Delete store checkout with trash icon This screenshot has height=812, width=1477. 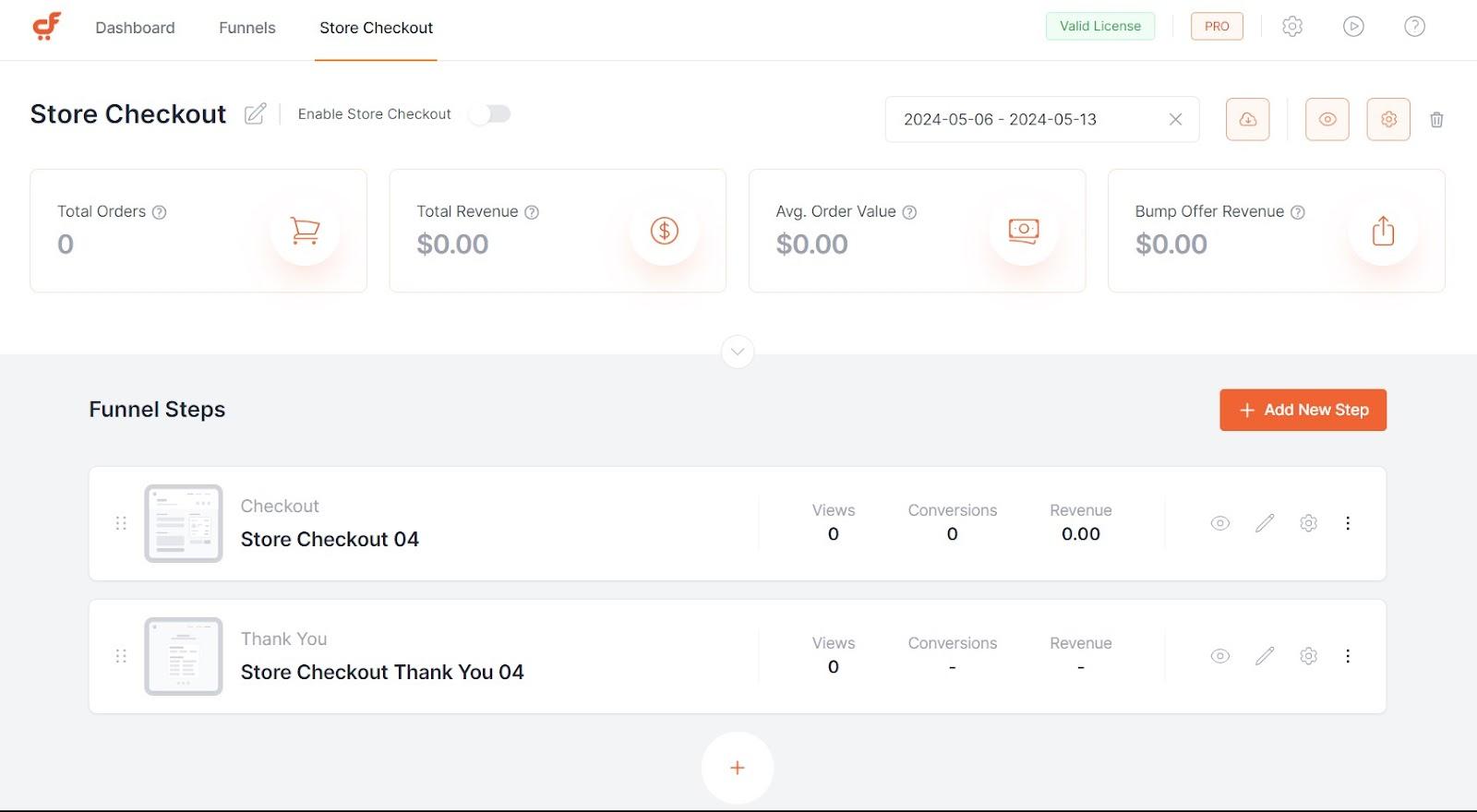coord(1436,119)
